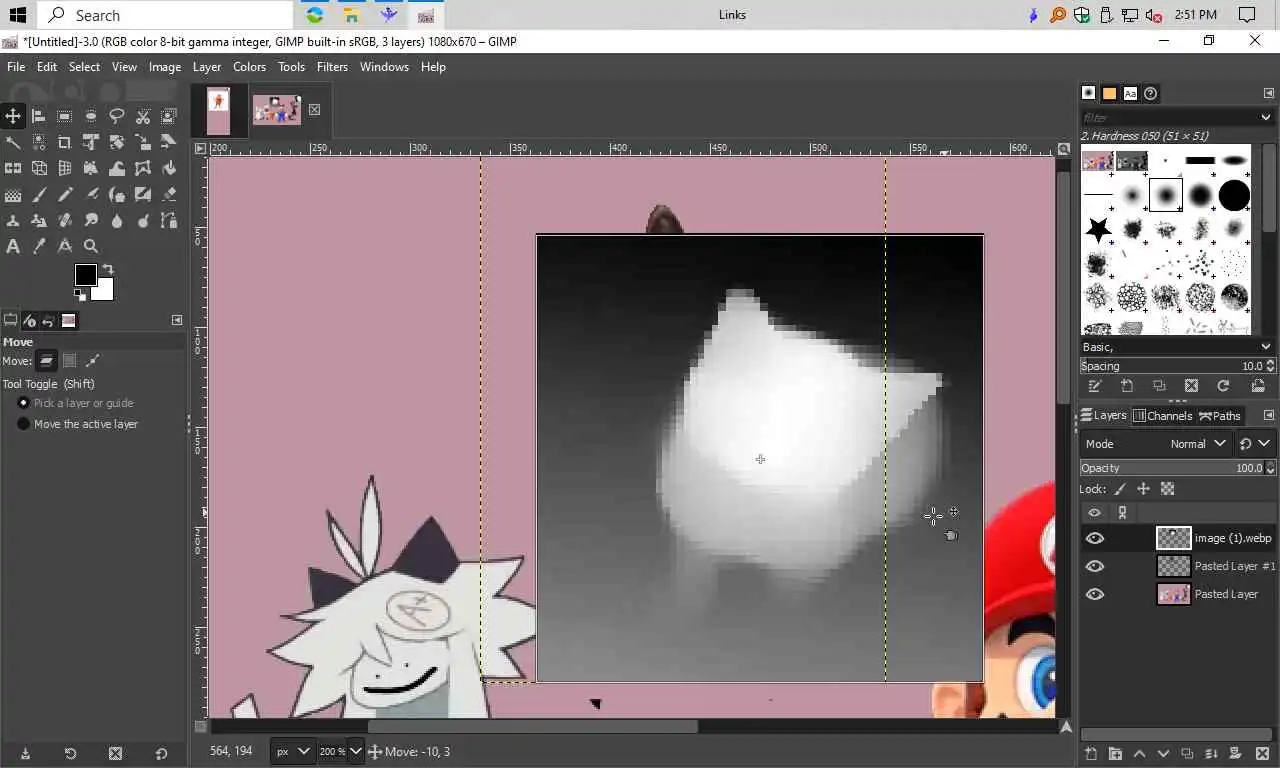Swap foreground and background colors
This screenshot has width=1280, height=768.
click(x=108, y=270)
